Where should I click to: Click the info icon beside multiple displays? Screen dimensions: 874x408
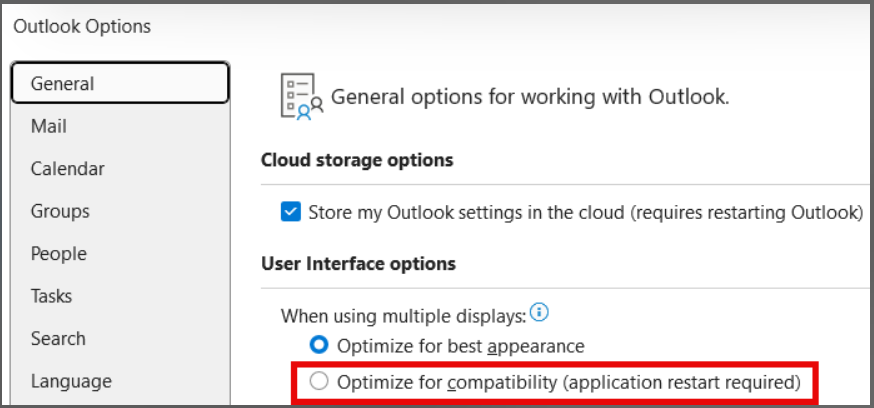(x=540, y=313)
